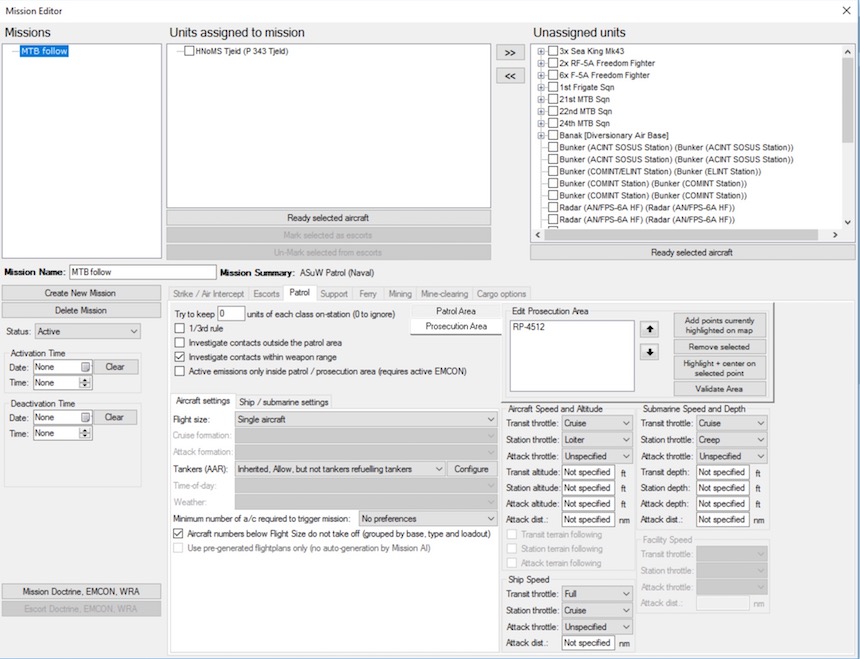860x659 pixels.
Task: Open the Tankers (AAR) dropdown
Action: pyautogui.click(x=340, y=469)
